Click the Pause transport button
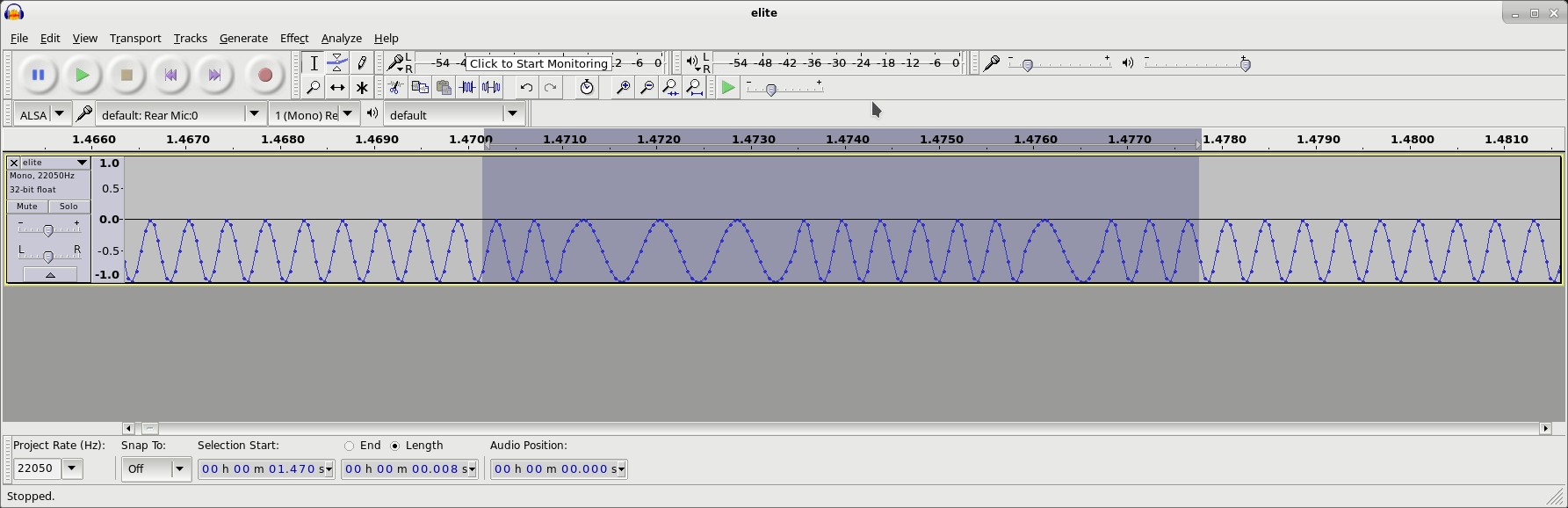 click(x=38, y=76)
